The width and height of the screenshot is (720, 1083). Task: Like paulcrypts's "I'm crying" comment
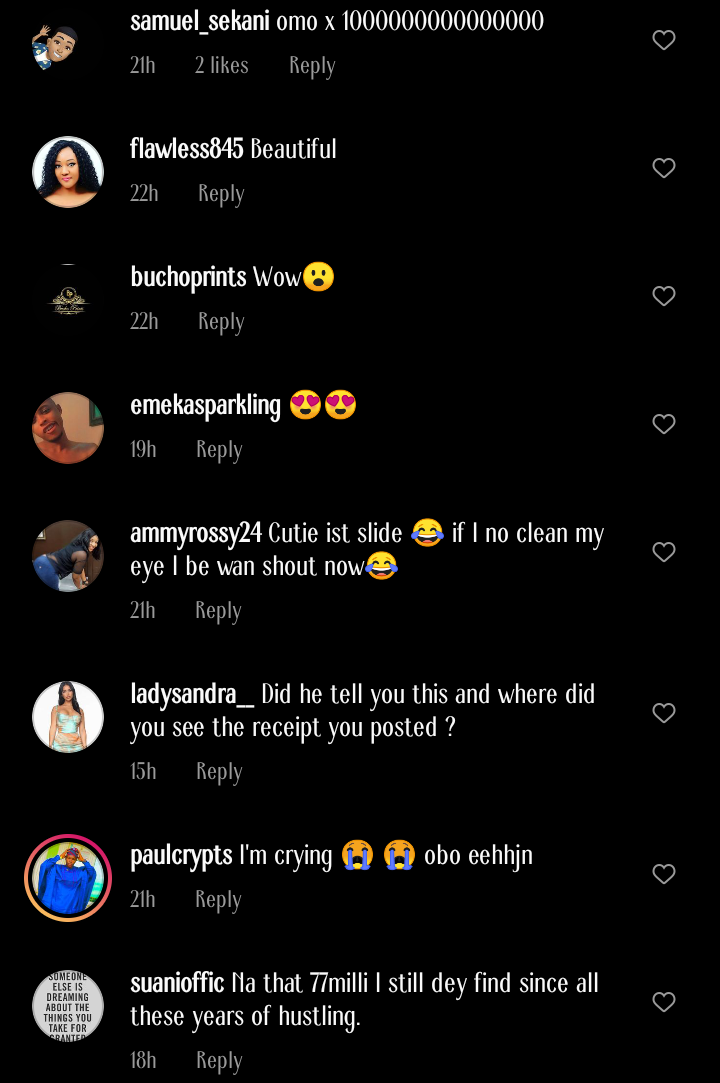point(664,874)
